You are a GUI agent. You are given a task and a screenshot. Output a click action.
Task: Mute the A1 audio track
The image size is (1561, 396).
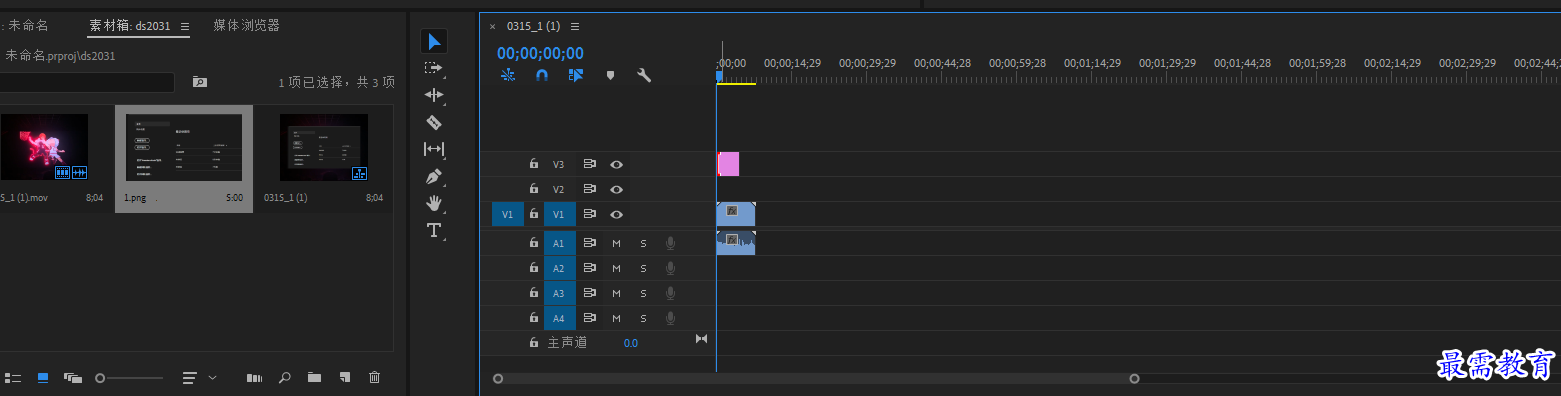[616, 243]
